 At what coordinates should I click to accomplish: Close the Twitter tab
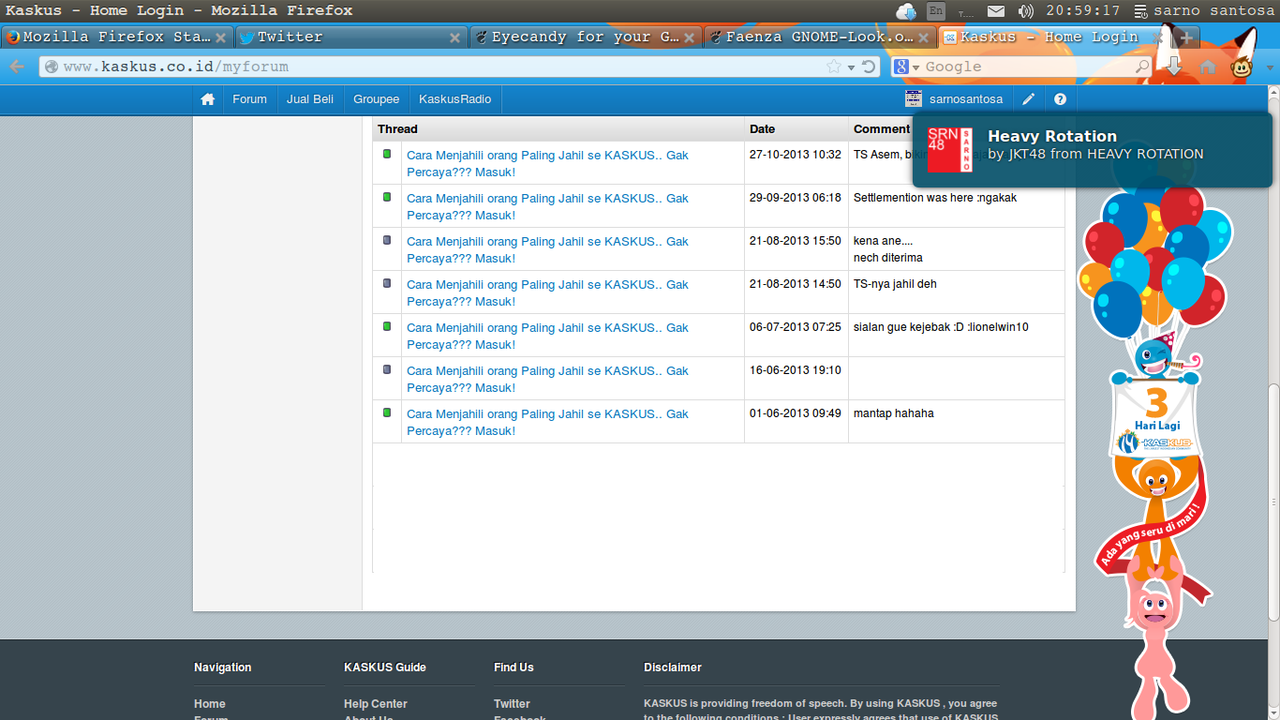coord(455,37)
